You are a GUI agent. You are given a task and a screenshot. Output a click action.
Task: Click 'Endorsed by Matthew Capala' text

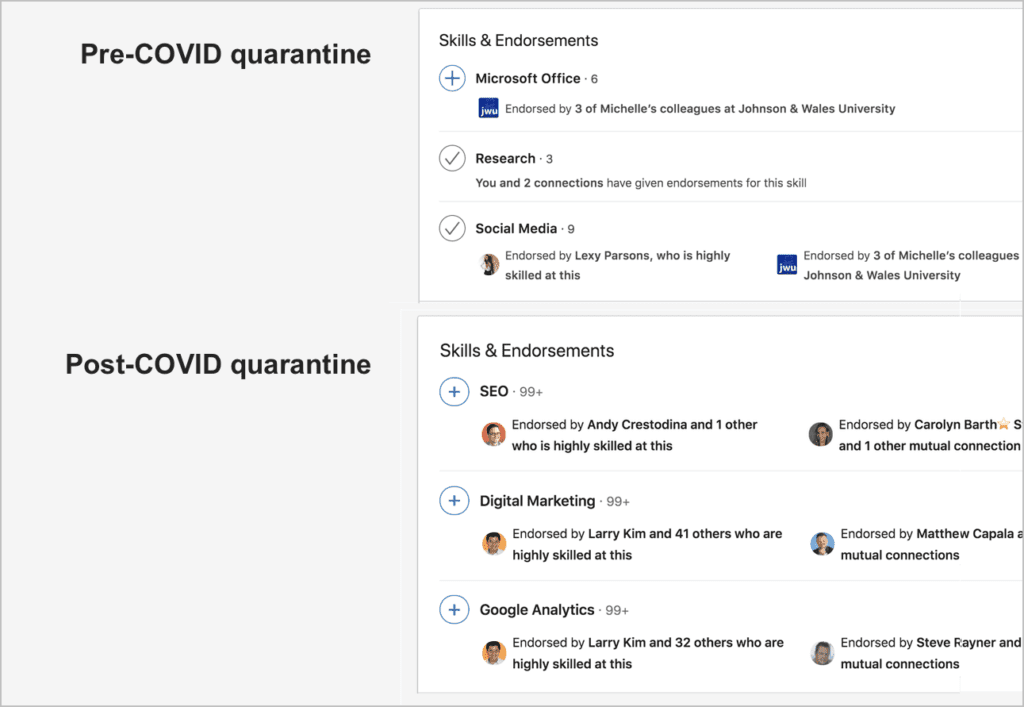tap(927, 533)
